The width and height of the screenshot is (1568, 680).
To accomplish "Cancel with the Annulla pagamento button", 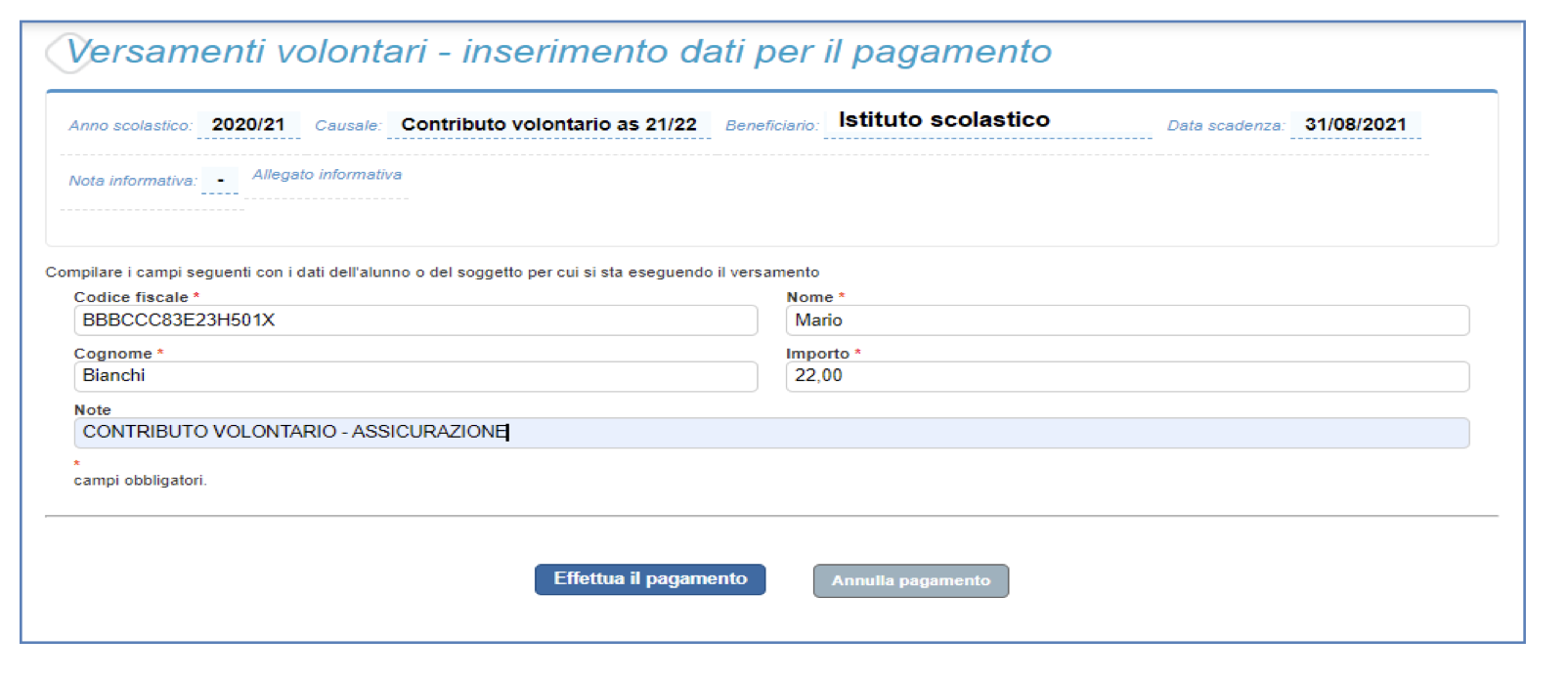I will 910,580.
